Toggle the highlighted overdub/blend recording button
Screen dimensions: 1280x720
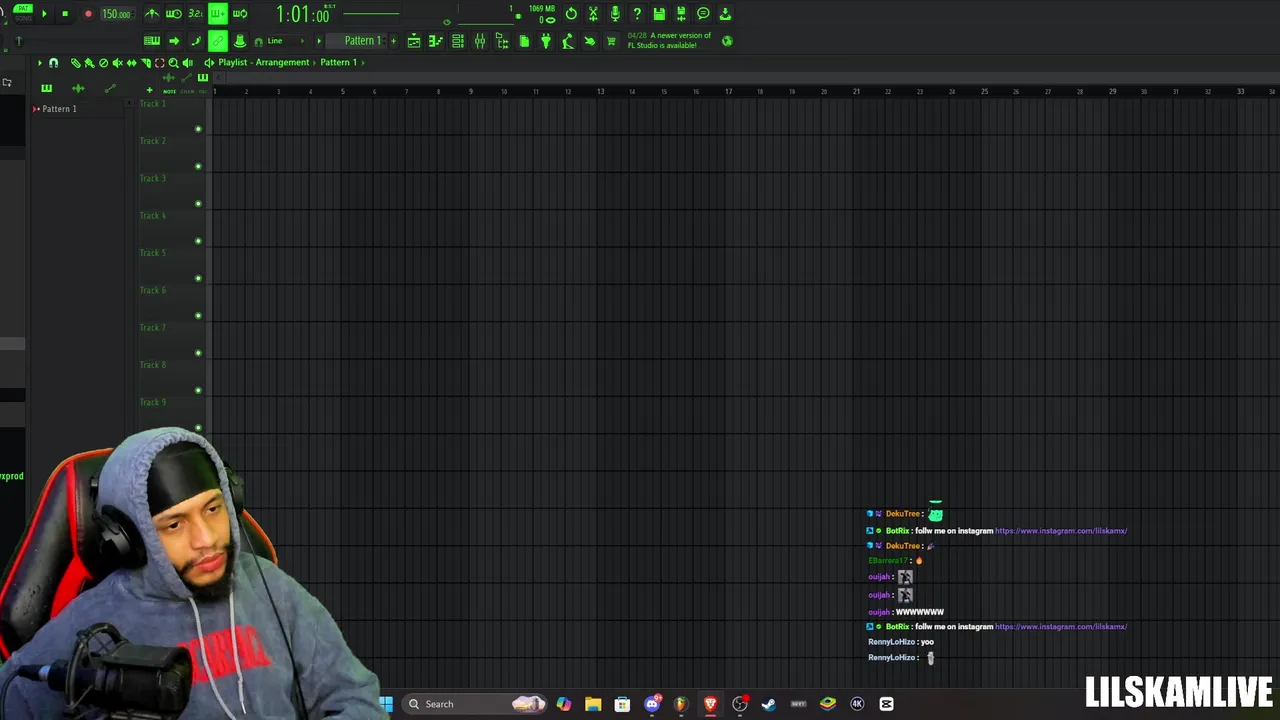[x=217, y=14]
